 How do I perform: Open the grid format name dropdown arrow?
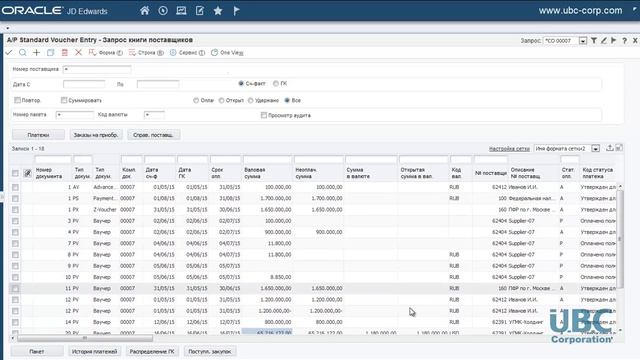tap(596, 149)
